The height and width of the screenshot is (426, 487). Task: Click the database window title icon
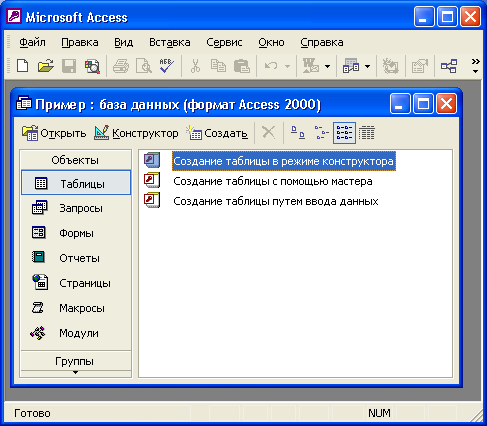24,104
